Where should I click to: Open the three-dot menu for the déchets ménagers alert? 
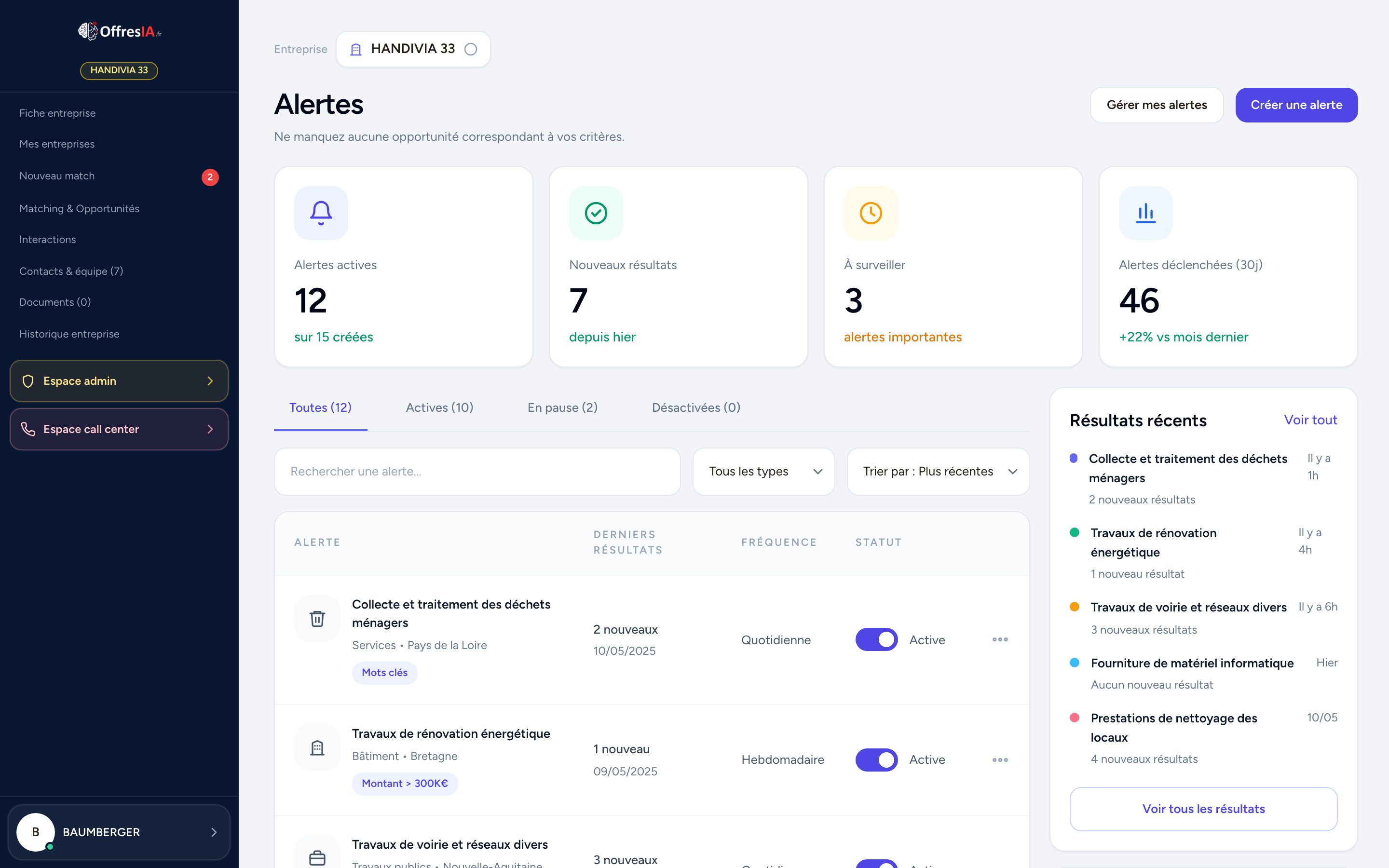tap(1000, 639)
